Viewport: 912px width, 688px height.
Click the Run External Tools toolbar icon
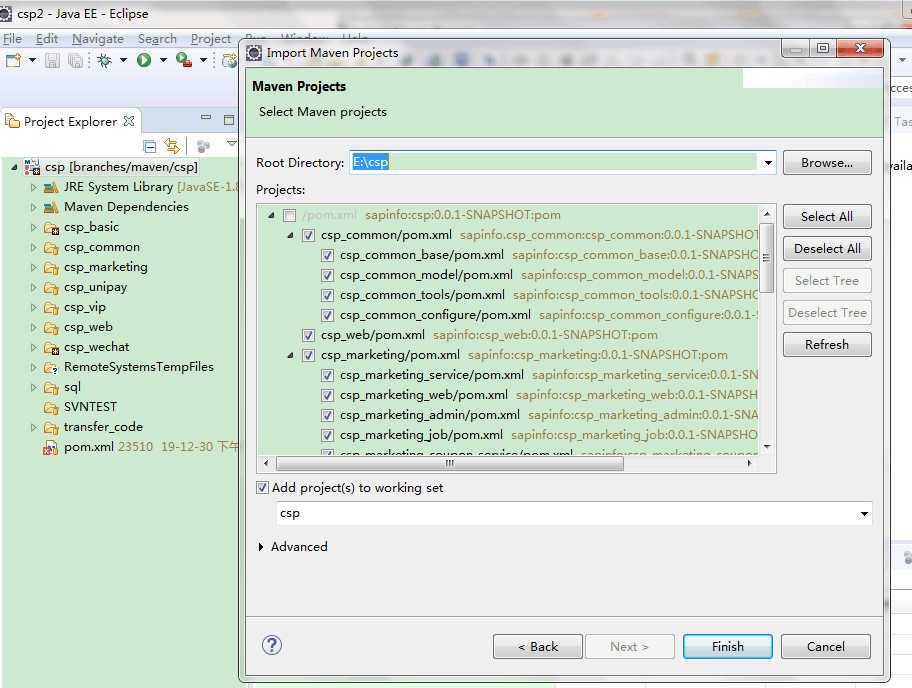[x=184, y=60]
